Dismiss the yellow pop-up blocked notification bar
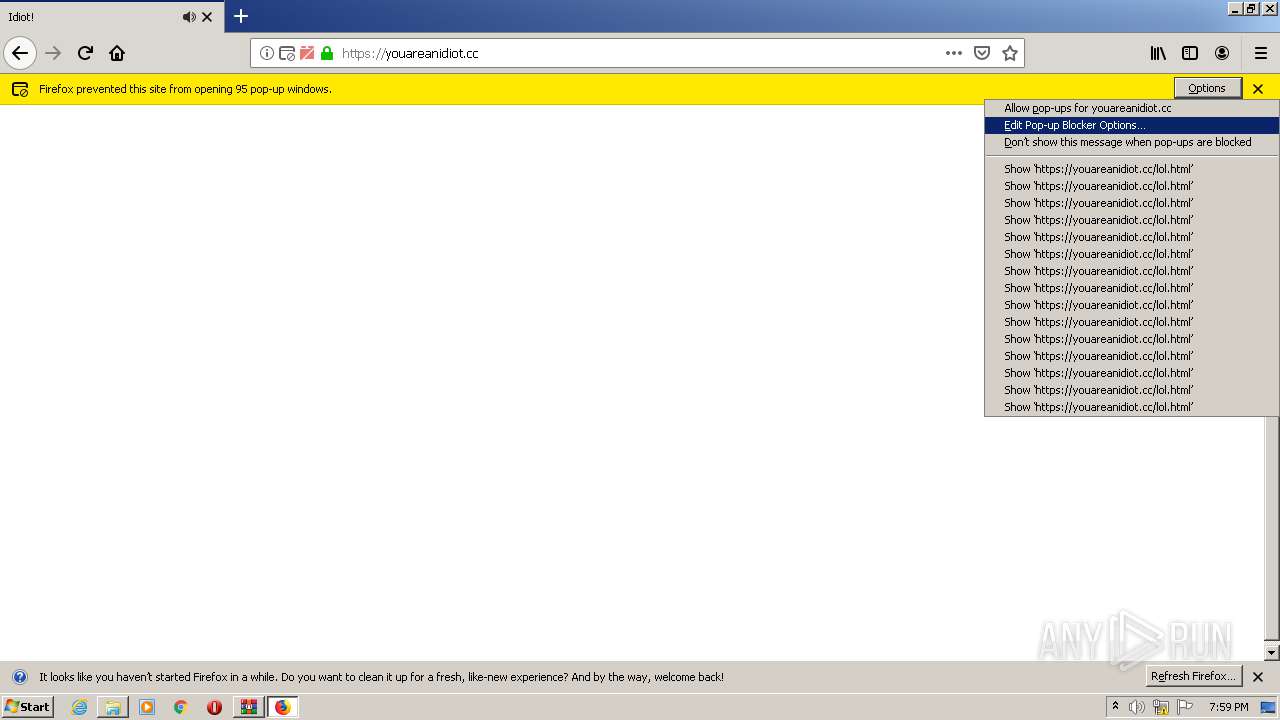Viewport: 1280px width, 720px height. click(1258, 89)
